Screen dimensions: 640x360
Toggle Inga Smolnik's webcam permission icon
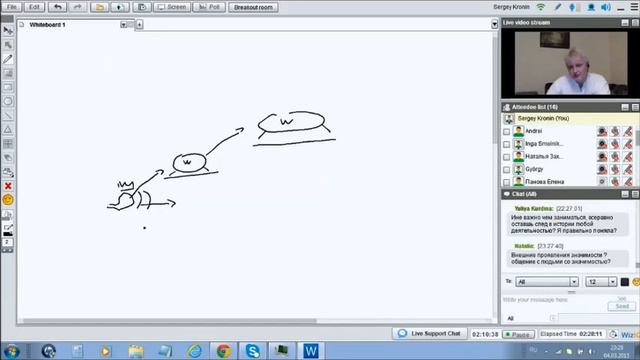(x=602, y=144)
